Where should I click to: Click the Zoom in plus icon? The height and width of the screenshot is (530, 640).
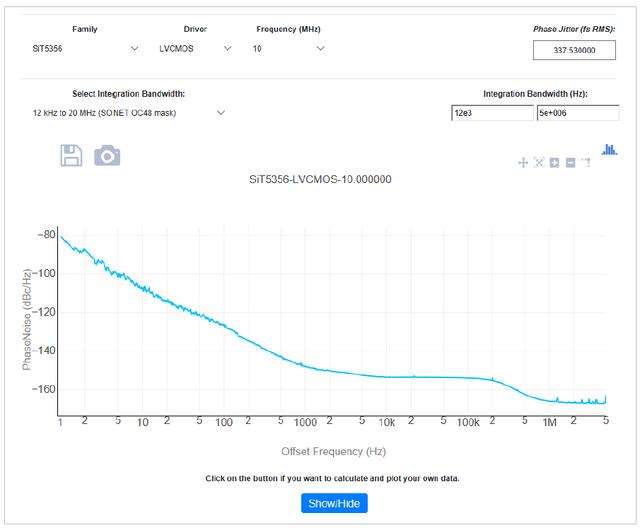point(554,162)
